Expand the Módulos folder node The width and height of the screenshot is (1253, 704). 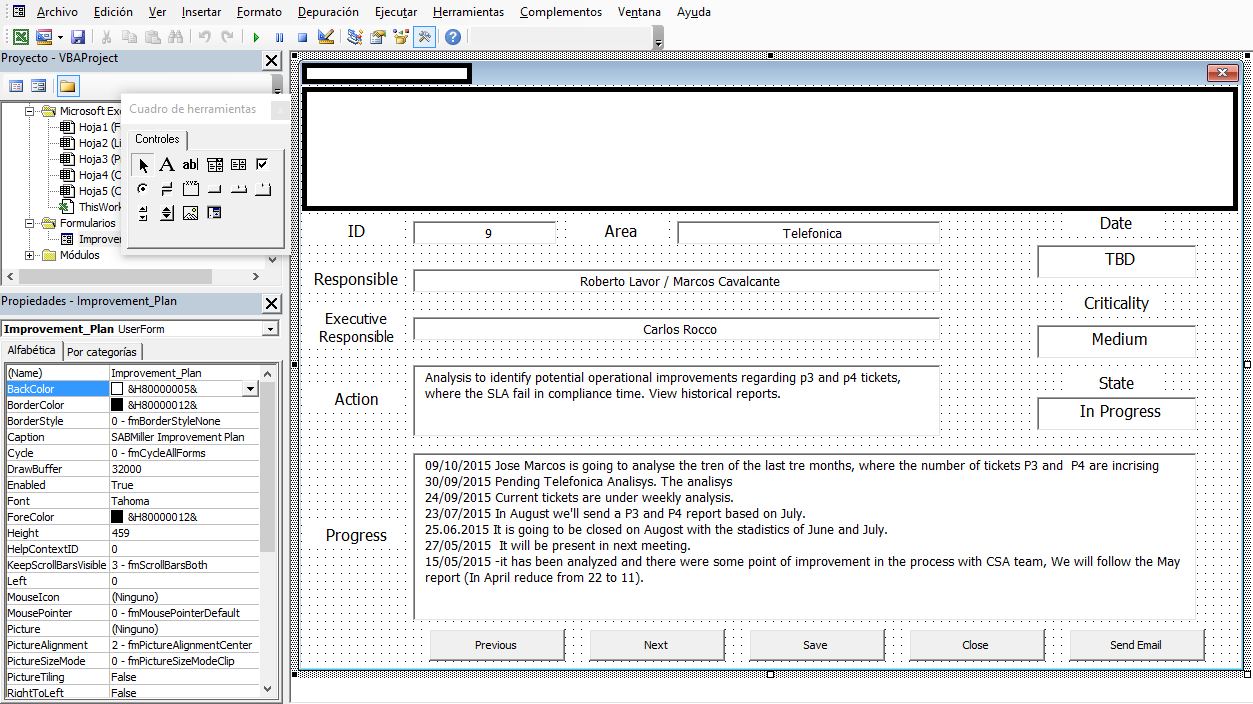coord(29,255)
